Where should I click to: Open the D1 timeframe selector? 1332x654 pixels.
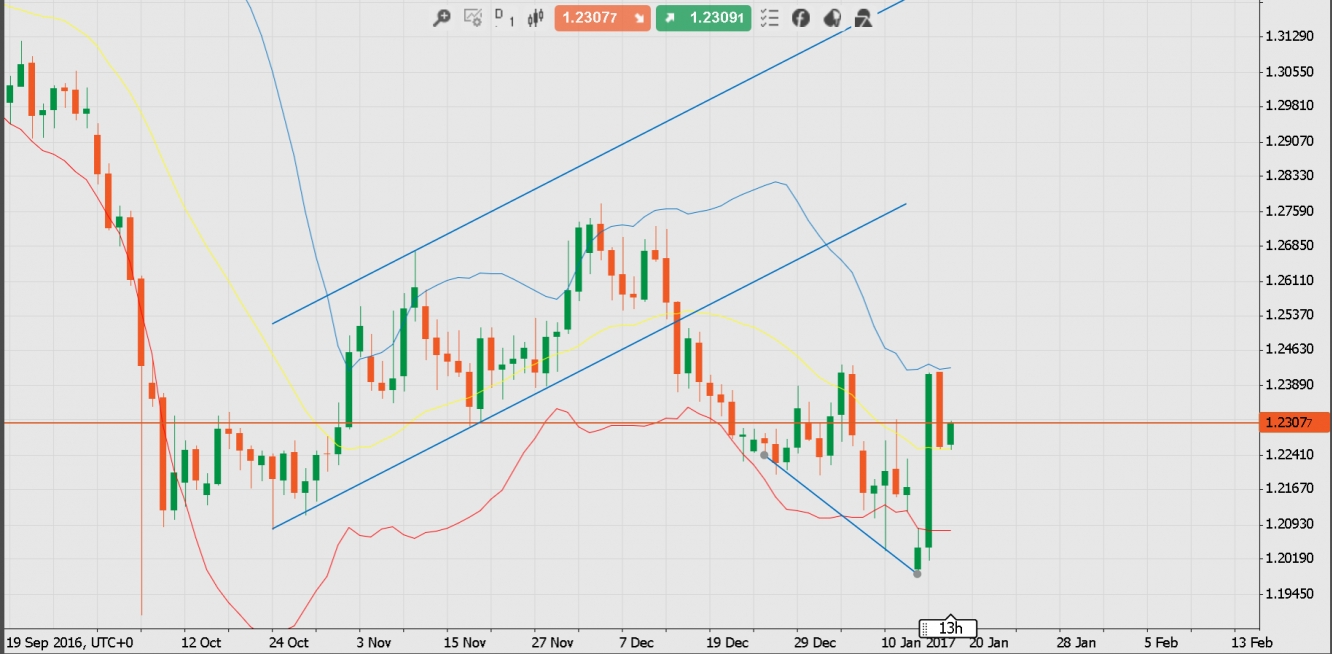(505, 18)
